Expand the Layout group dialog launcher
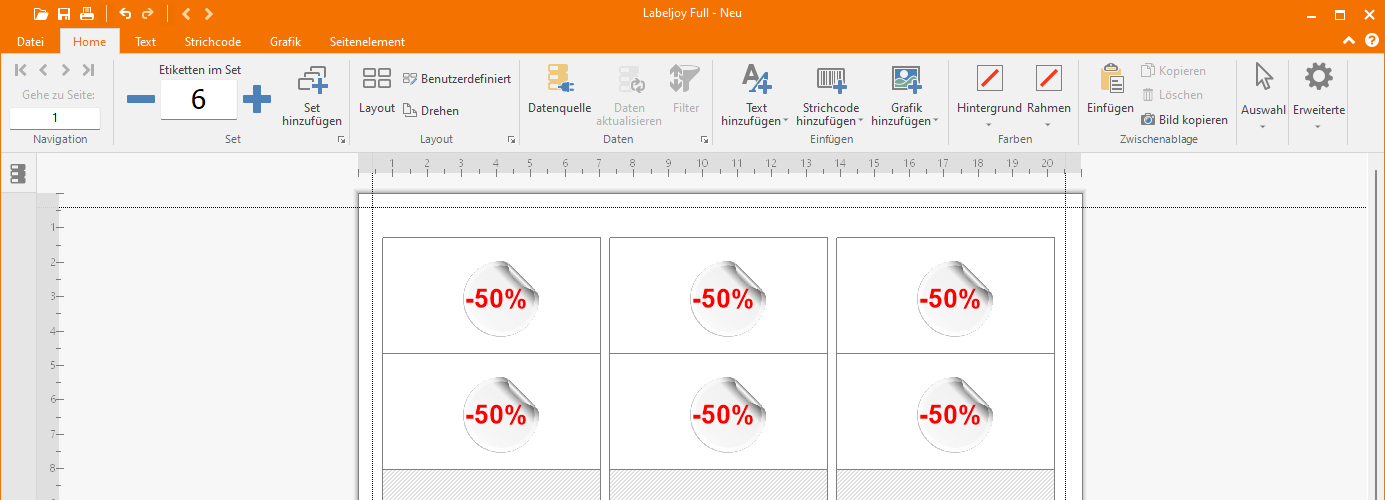1385x500 pixels. [x=511, y=141]
